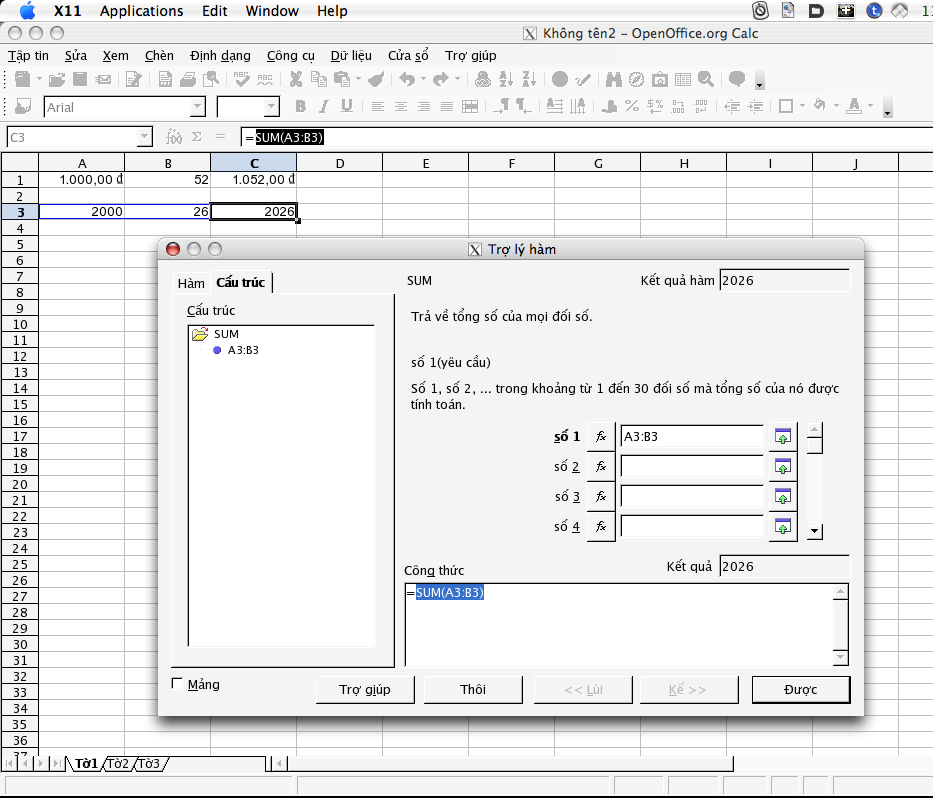
Task: Click the Được button
Action: [800, 689]
